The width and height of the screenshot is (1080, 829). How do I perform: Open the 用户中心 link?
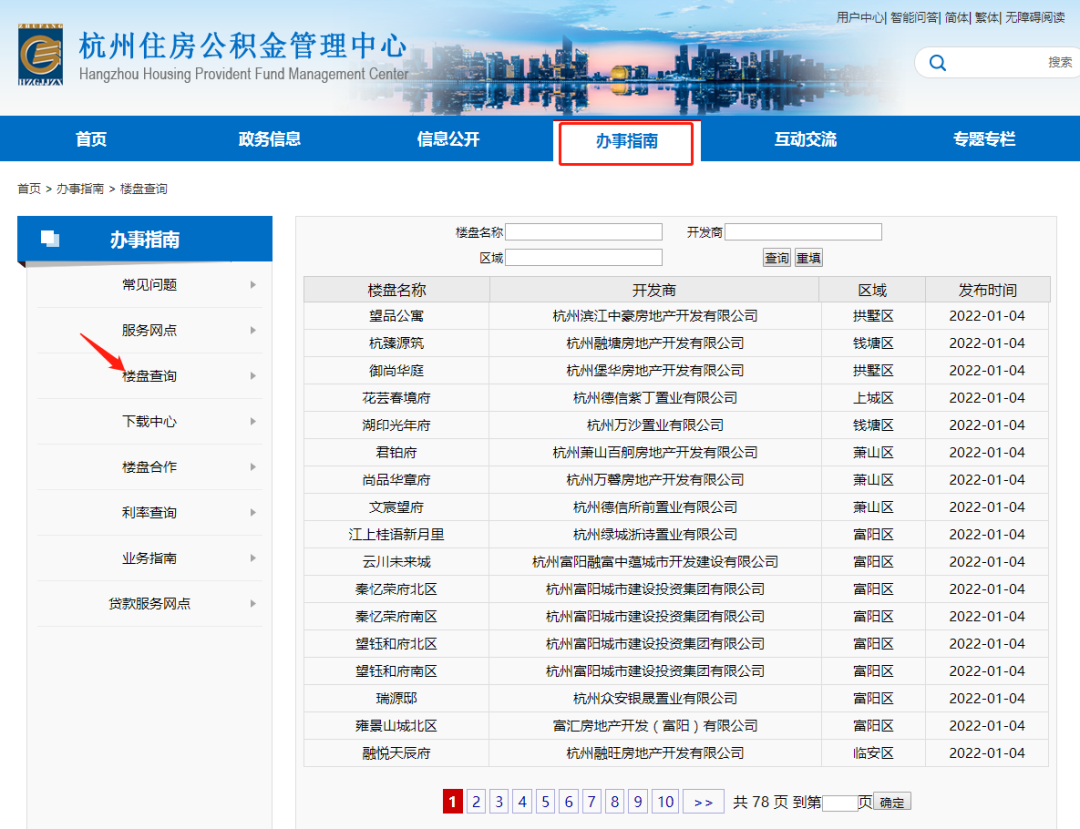(859, 17)
